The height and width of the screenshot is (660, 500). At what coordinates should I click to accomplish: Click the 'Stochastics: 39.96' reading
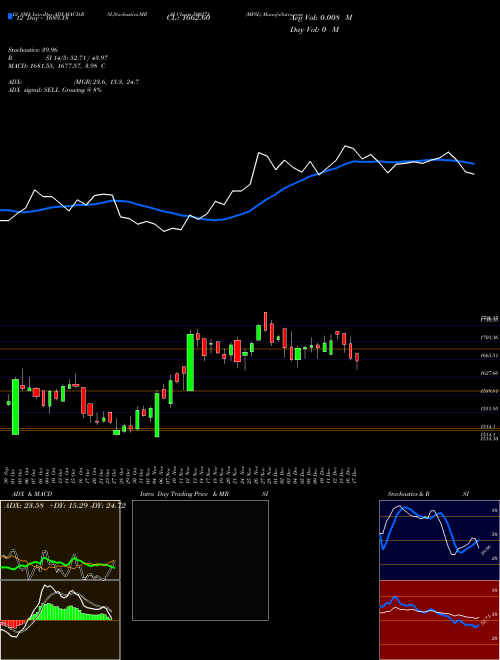point(32,50)
